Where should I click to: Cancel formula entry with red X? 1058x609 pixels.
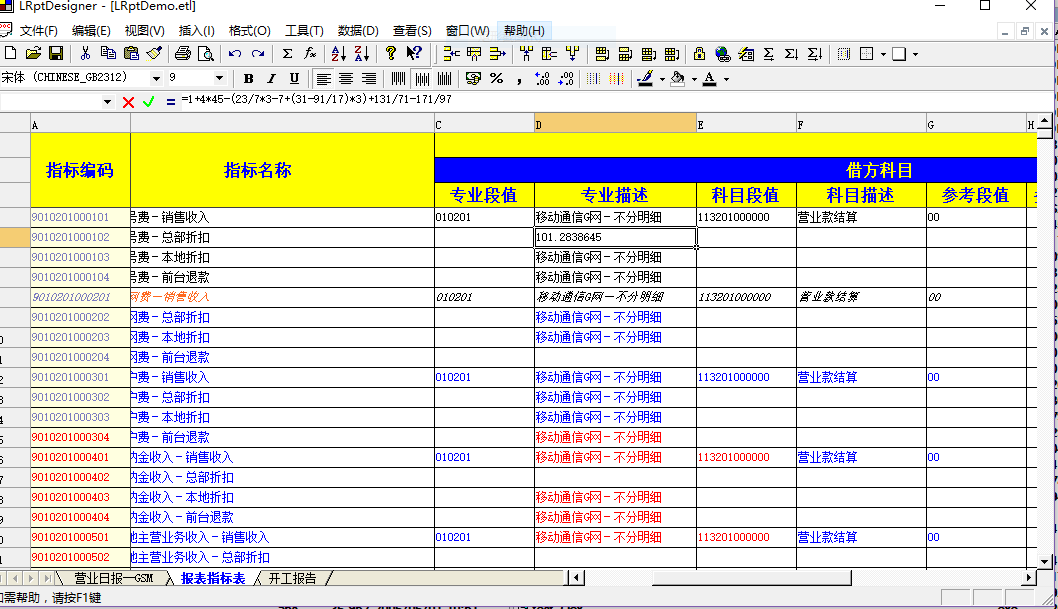click(x=128, y=102)
